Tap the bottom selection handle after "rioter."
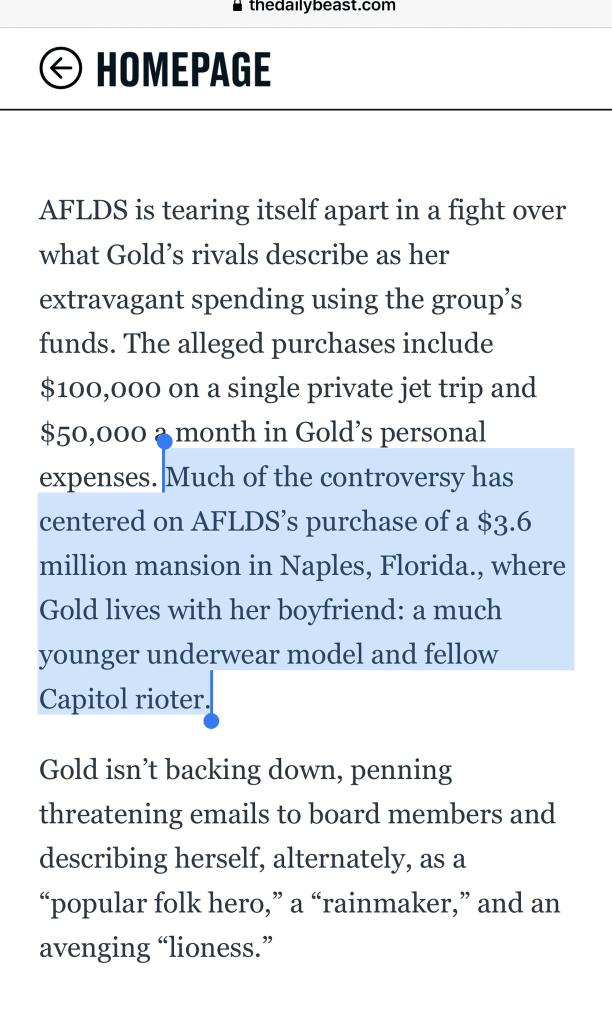Screen dimensions: 612x1024 click(x=211, y=719)
